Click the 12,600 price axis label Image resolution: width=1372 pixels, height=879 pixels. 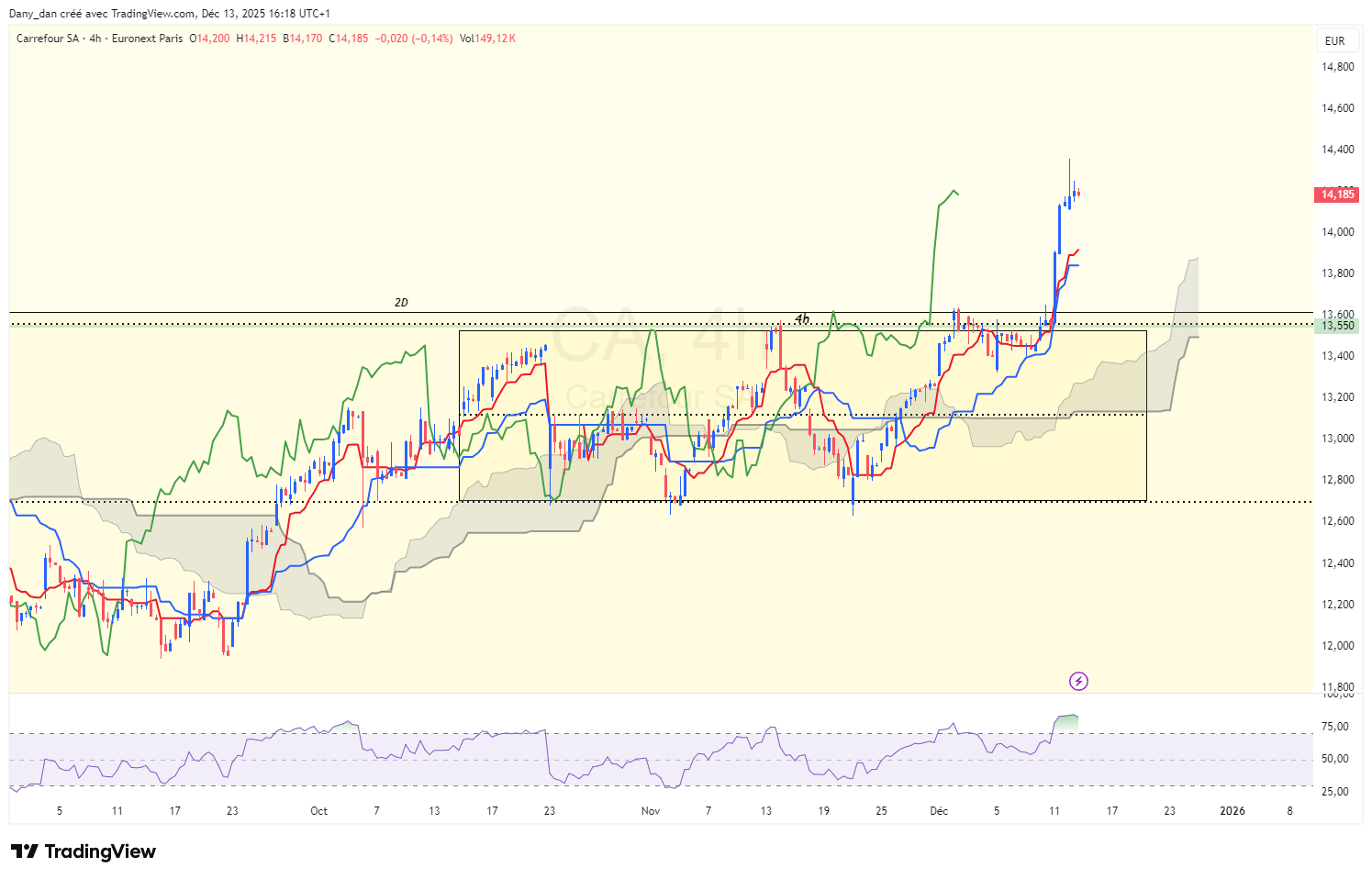[1337, 521]
